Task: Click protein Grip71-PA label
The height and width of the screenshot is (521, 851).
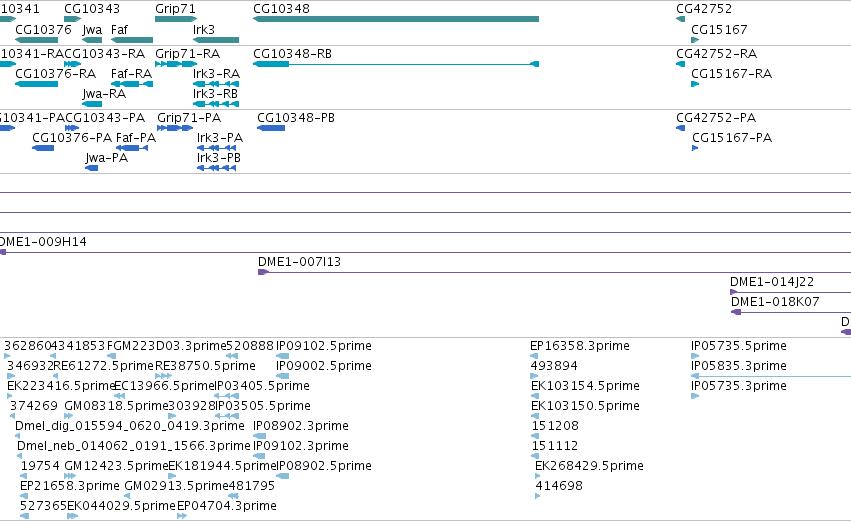Action: 189,118
